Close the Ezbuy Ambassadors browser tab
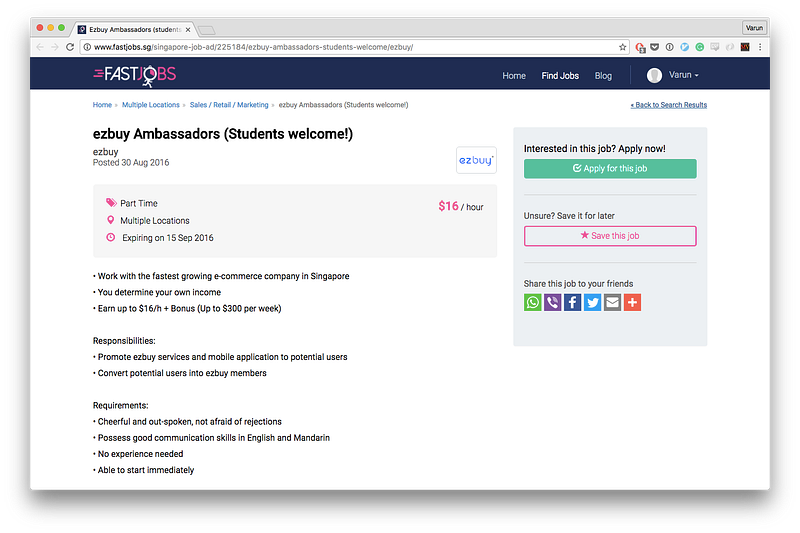Image resolution: width=800 pixels, height=533 pixels. 188,30
